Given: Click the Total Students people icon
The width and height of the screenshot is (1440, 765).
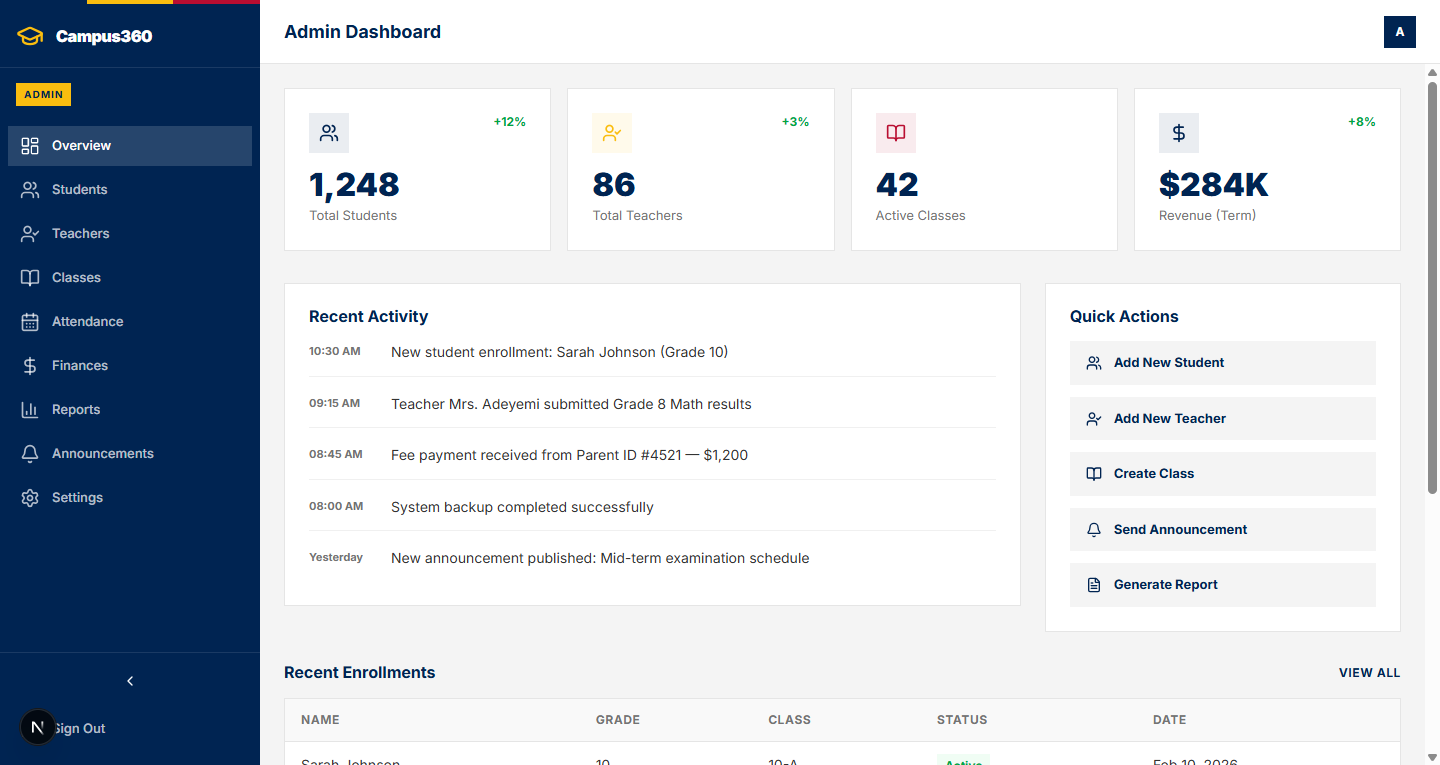Looking at the screenshot, I should (x=329, y=132).
